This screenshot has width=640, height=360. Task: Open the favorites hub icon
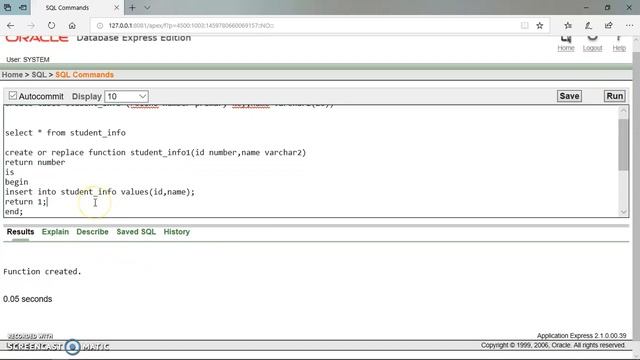[568, 25]
